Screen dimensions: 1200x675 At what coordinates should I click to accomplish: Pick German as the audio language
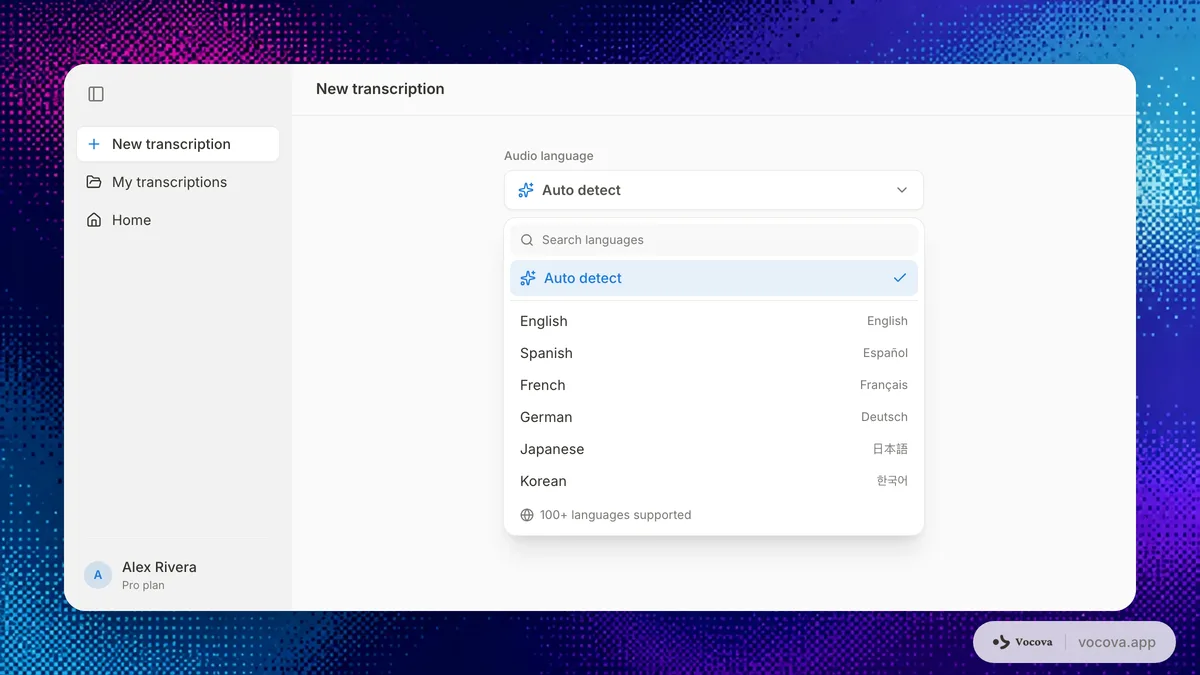tap(714, 417)
